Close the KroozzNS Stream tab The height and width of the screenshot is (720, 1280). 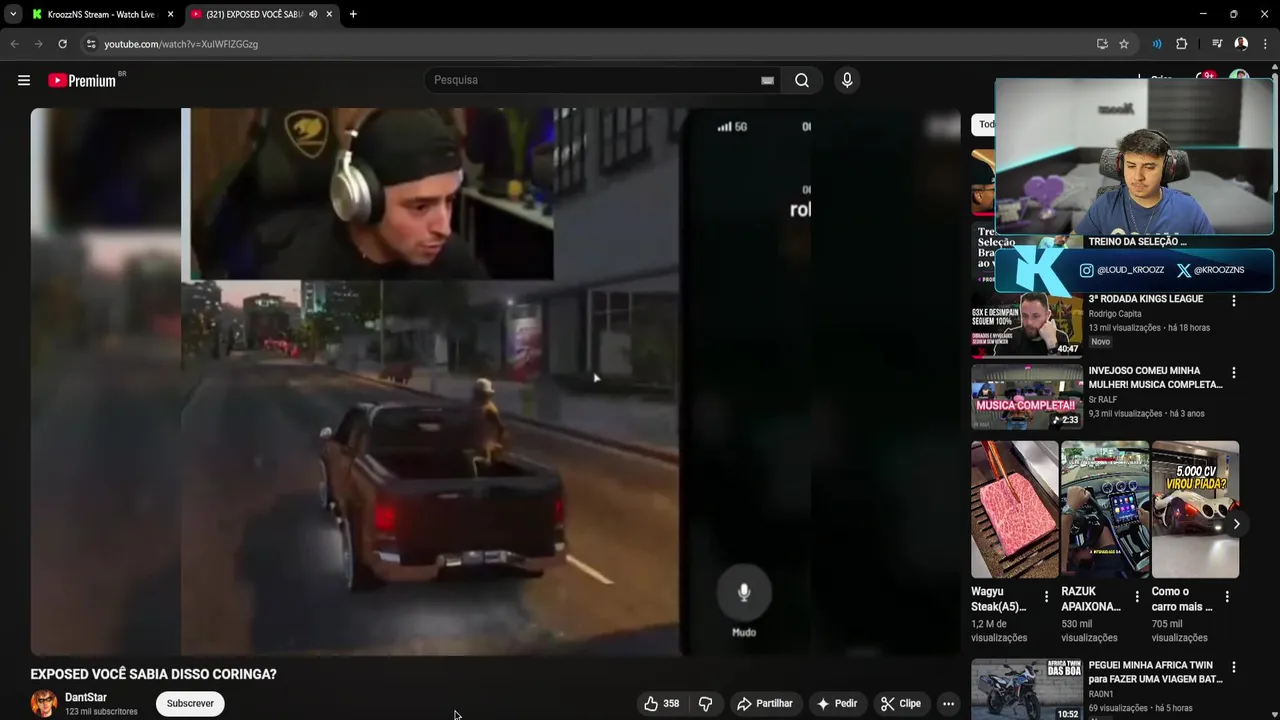click(x=170, y=14)
